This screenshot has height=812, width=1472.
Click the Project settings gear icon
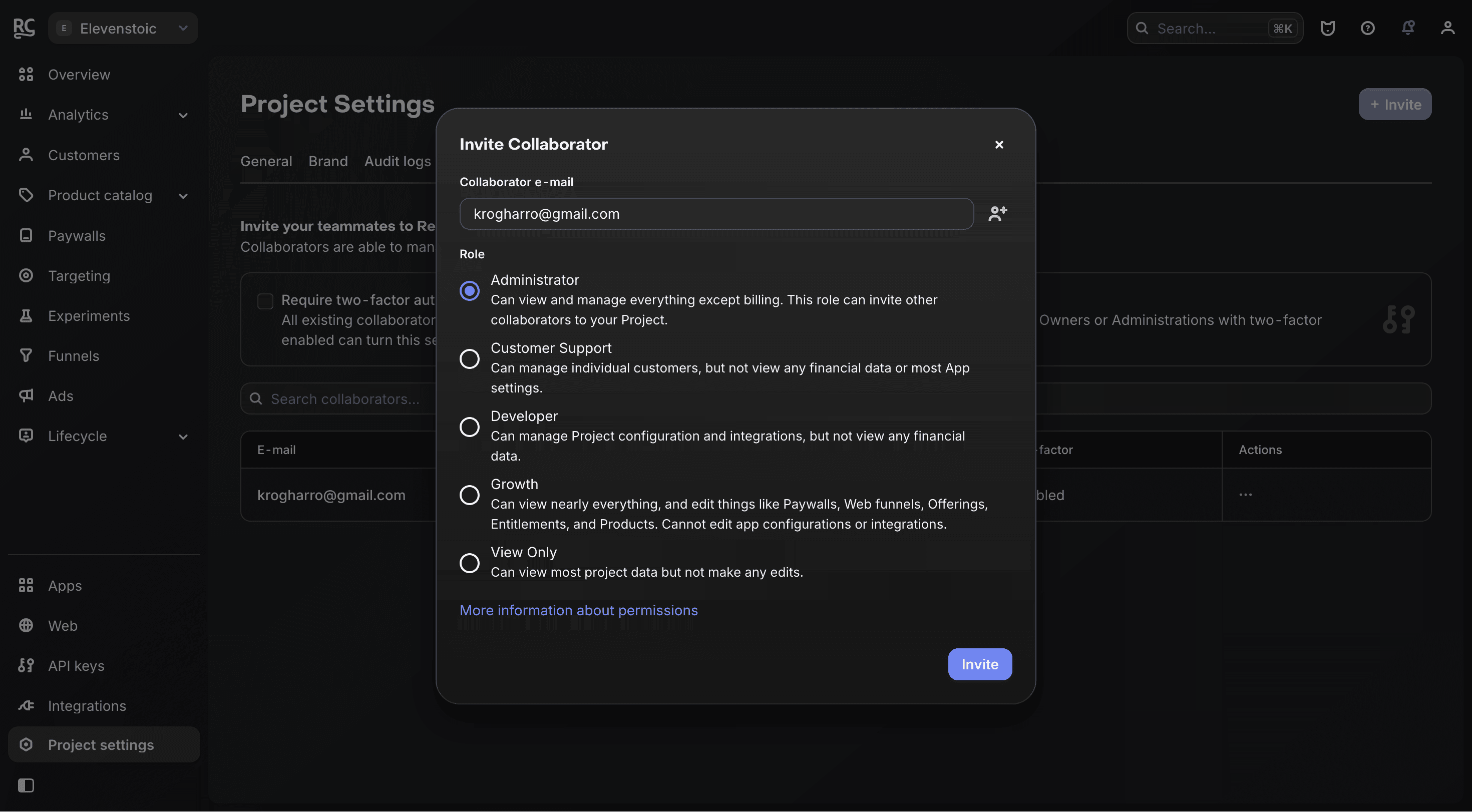point(26,744)
